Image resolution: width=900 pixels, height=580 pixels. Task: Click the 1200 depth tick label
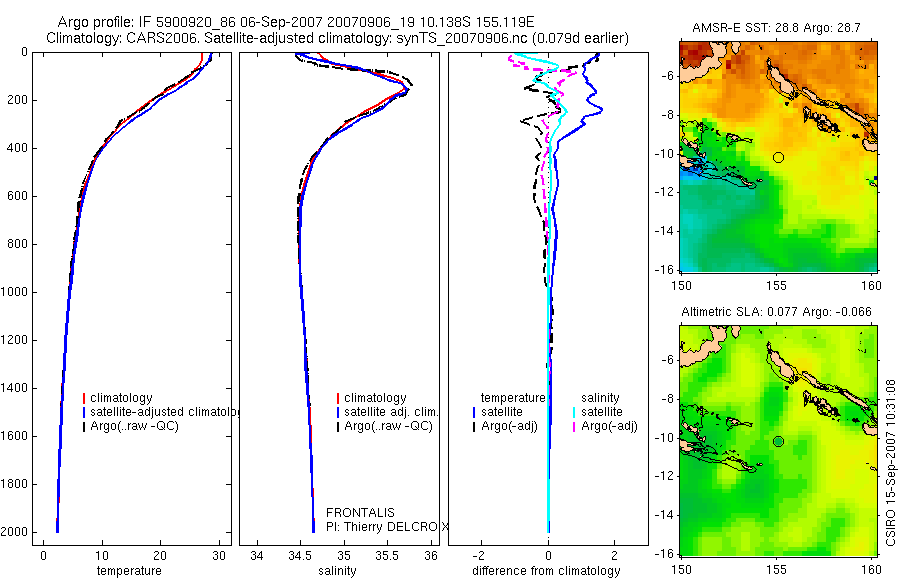pyautogui.click(x=14, y=340)
